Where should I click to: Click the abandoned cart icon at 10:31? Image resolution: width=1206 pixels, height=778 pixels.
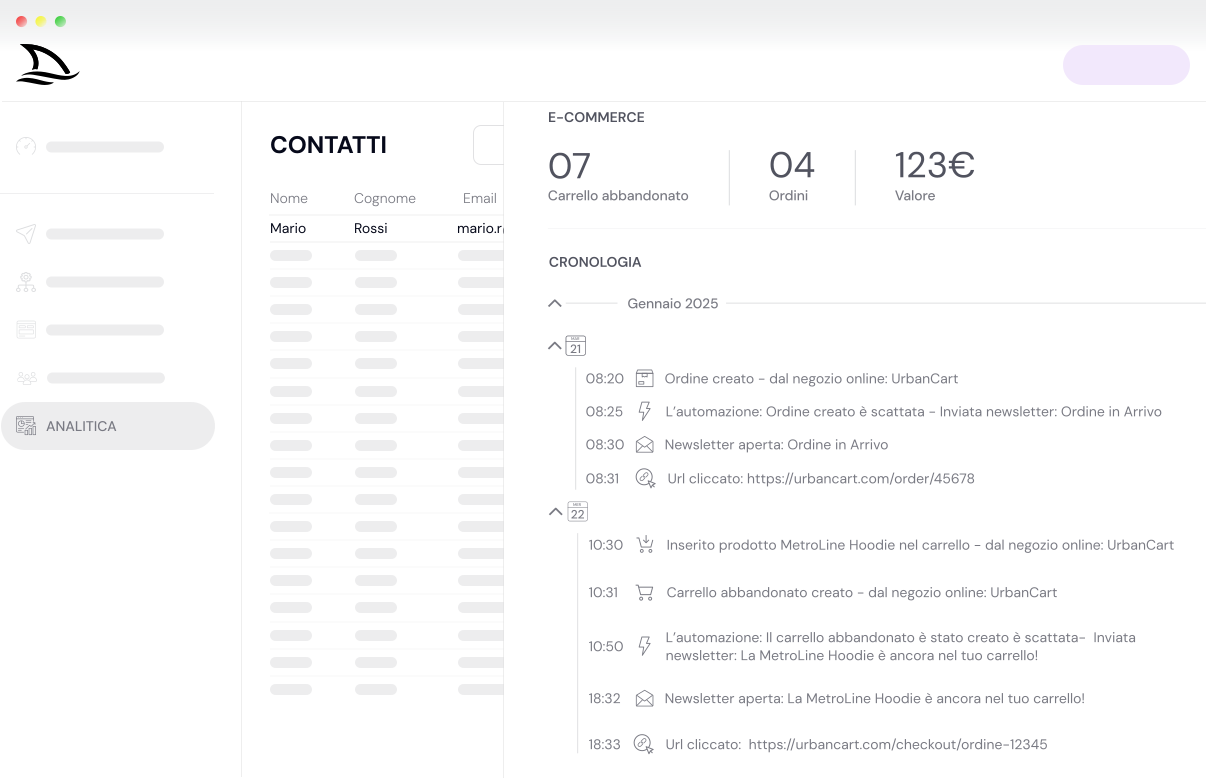[x=645, y=592]
